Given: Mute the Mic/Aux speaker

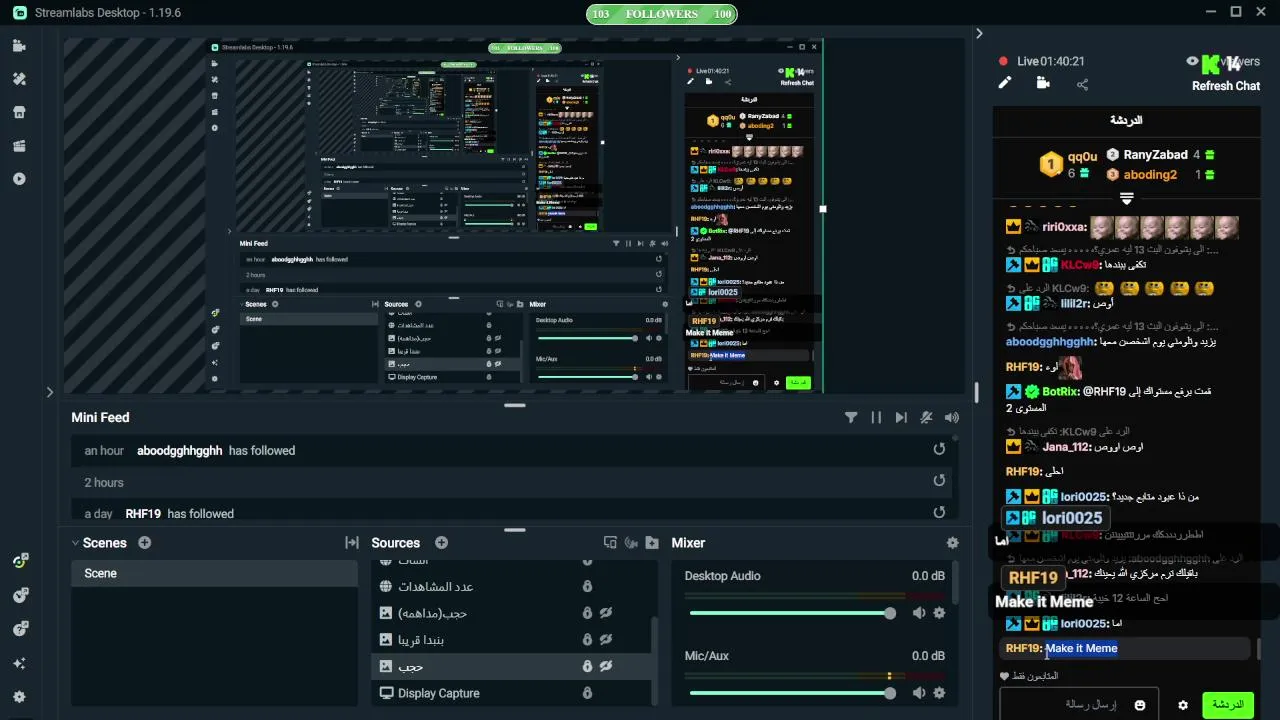Looking at the screenshot, I should 918,693.
